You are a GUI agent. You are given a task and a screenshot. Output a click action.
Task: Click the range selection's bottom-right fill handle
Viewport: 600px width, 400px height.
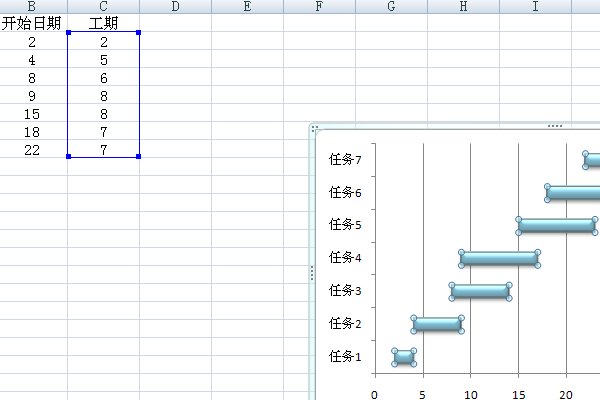[138, 156]
